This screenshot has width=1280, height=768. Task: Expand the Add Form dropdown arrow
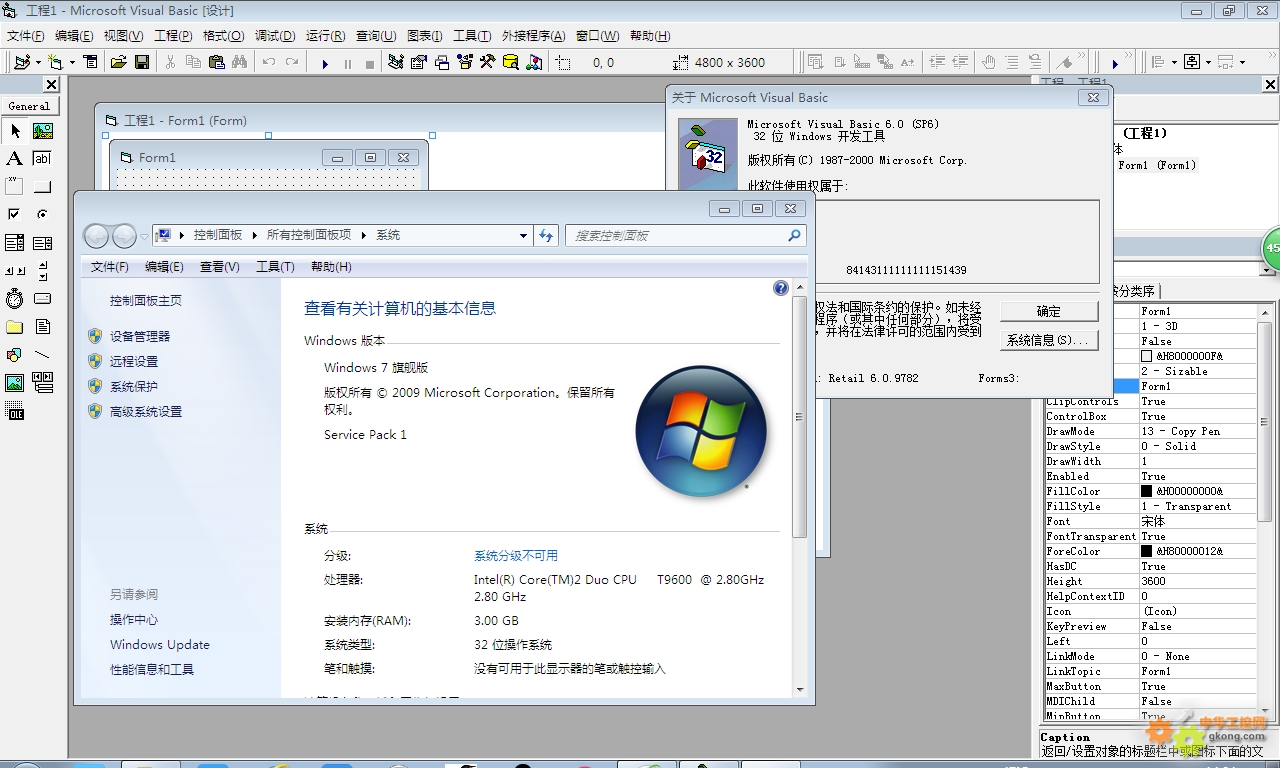(x=71, y=62)
